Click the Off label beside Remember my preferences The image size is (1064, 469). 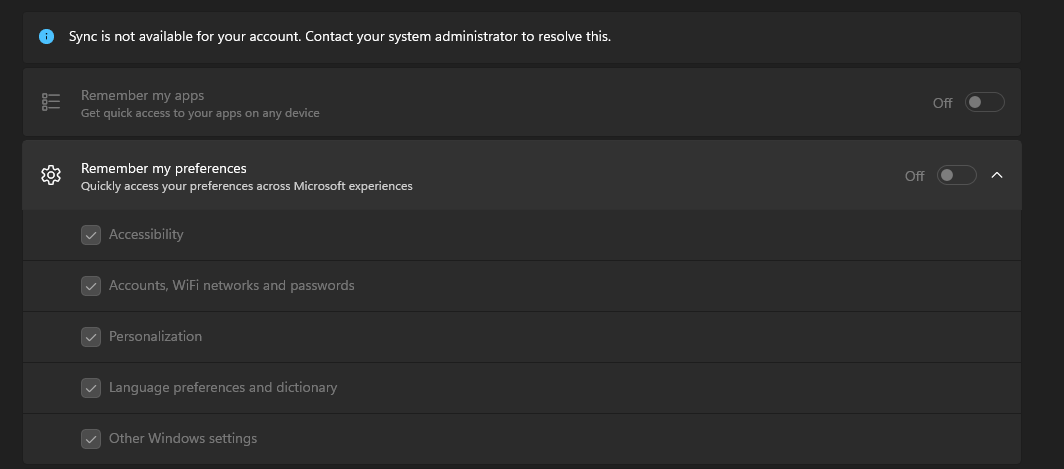914,176
